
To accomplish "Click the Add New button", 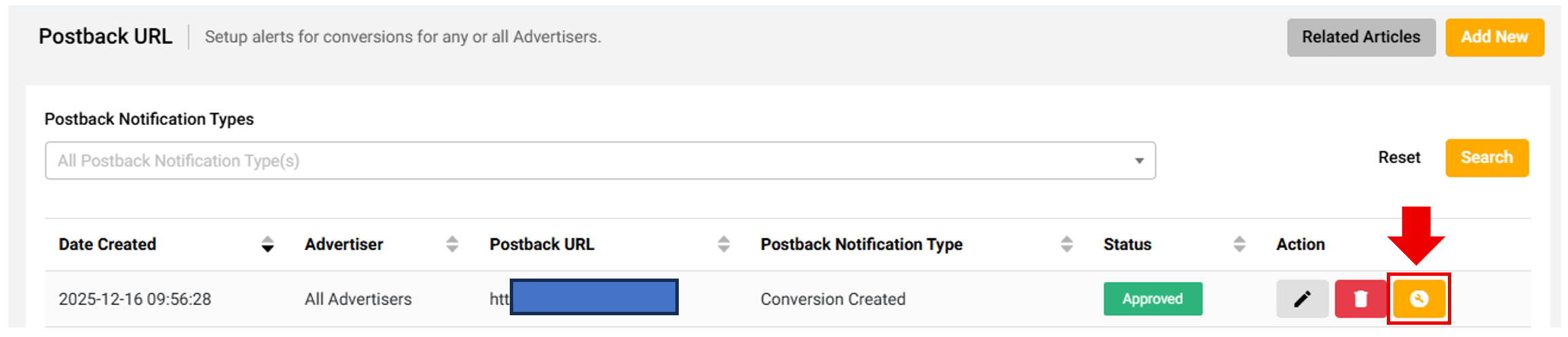I will click(1494, 37).
